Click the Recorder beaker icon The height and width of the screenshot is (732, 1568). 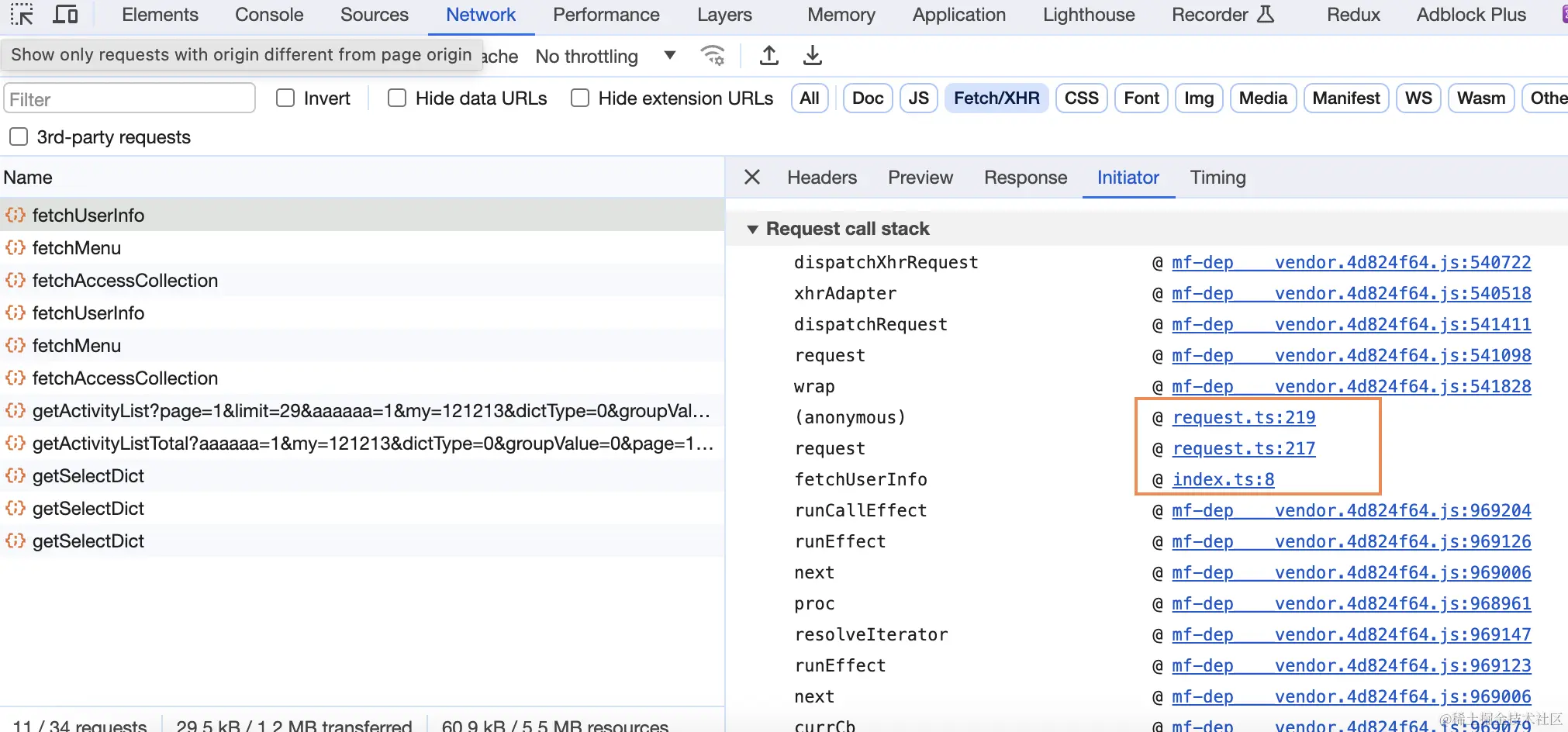[x=1266, y=14]
